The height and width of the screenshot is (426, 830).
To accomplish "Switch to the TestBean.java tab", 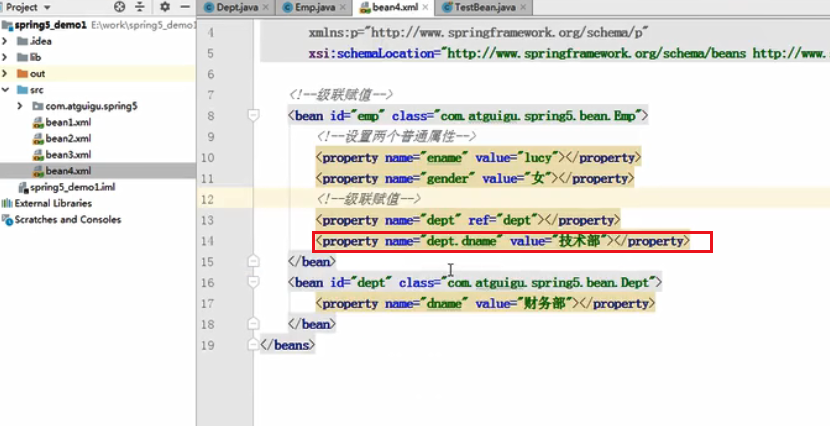I will (485, 7).
